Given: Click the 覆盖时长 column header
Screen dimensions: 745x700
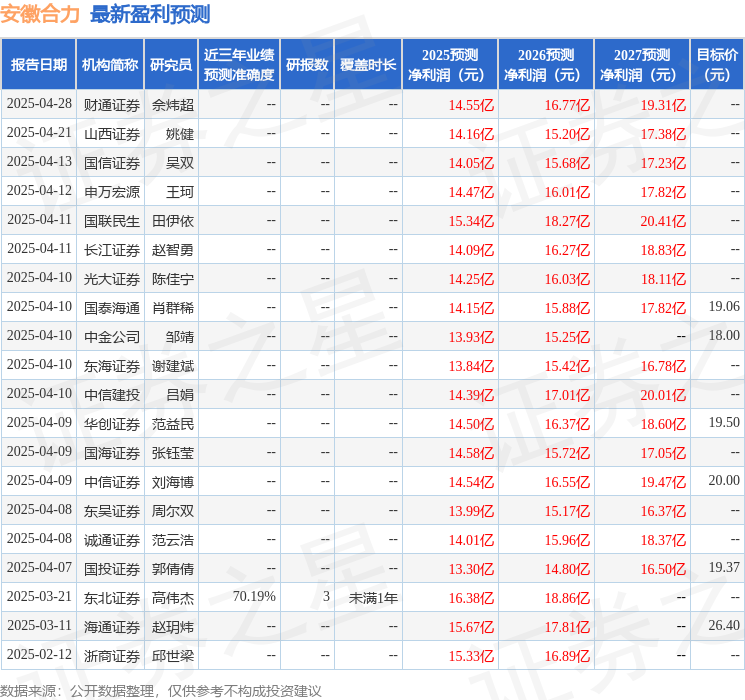Looking at the screenshot, I should click(x=368, y=65).
